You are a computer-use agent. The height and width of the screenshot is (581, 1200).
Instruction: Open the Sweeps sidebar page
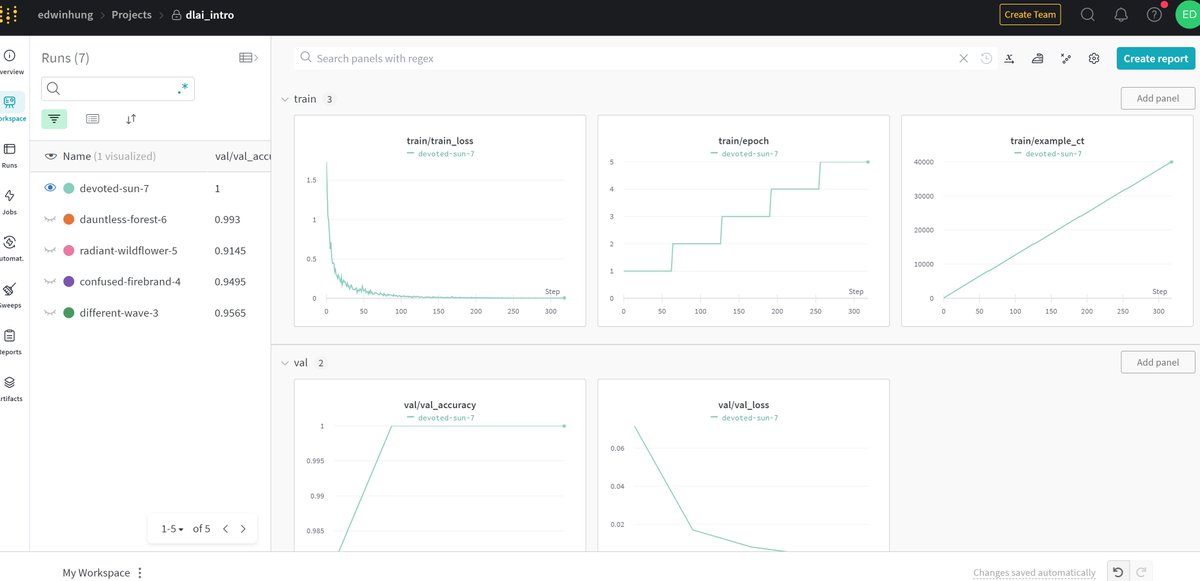click(x=9, y=295)
